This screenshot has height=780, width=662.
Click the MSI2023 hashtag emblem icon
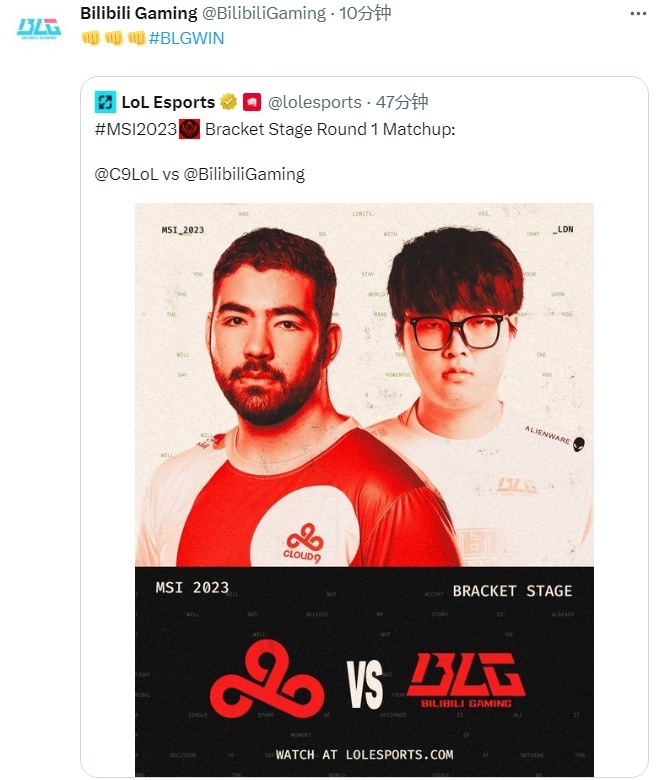[x=189, y=129]
